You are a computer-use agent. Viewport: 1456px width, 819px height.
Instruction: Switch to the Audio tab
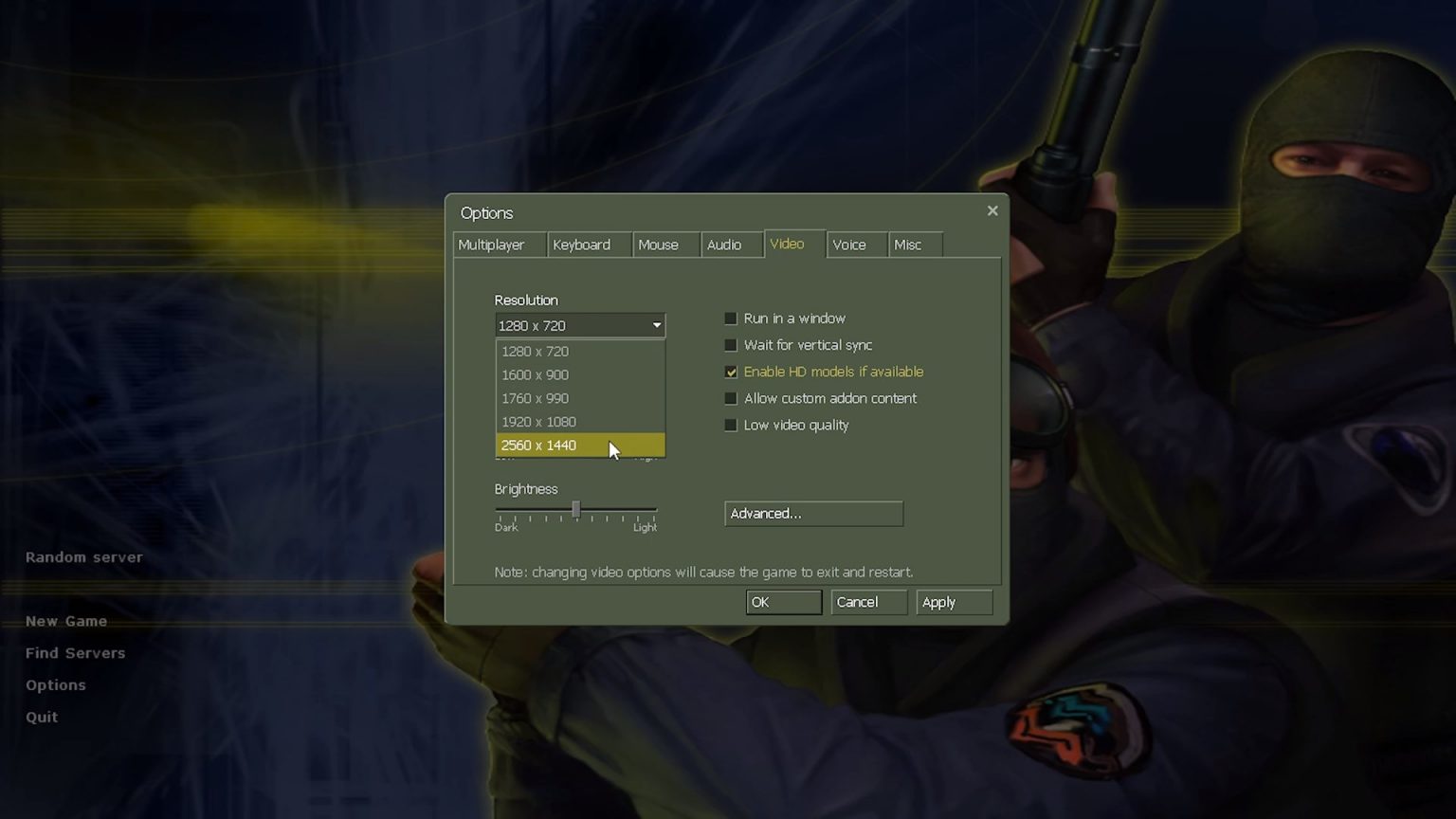(x=721, y=245)
